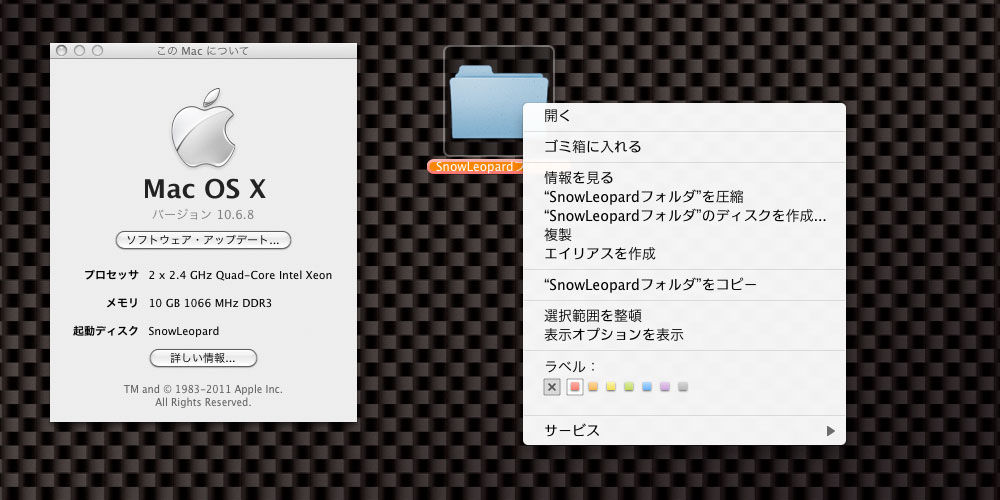
Task: Apply the blue label color
Action: (647, 387)
